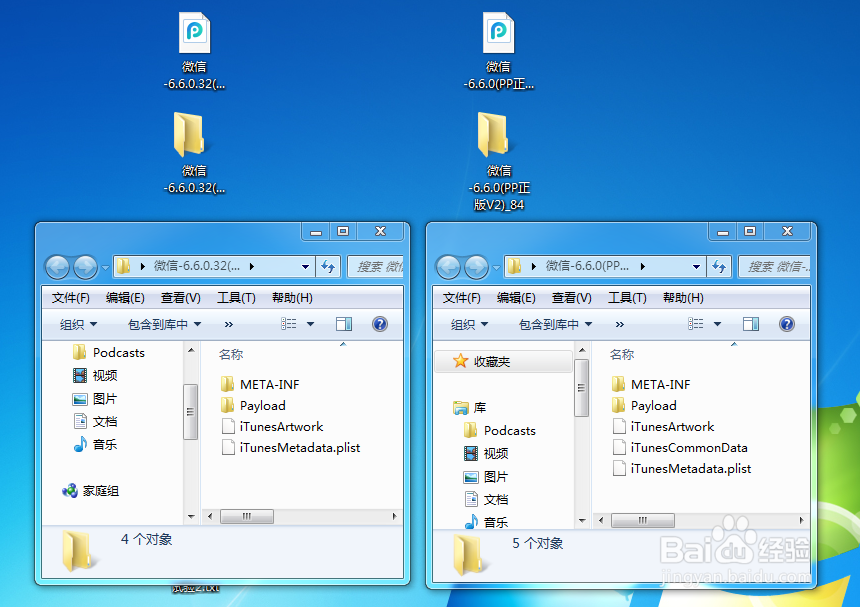Open 图片 in right window sidebar
This screenshot has height=607, width=860.
point(486,476)
